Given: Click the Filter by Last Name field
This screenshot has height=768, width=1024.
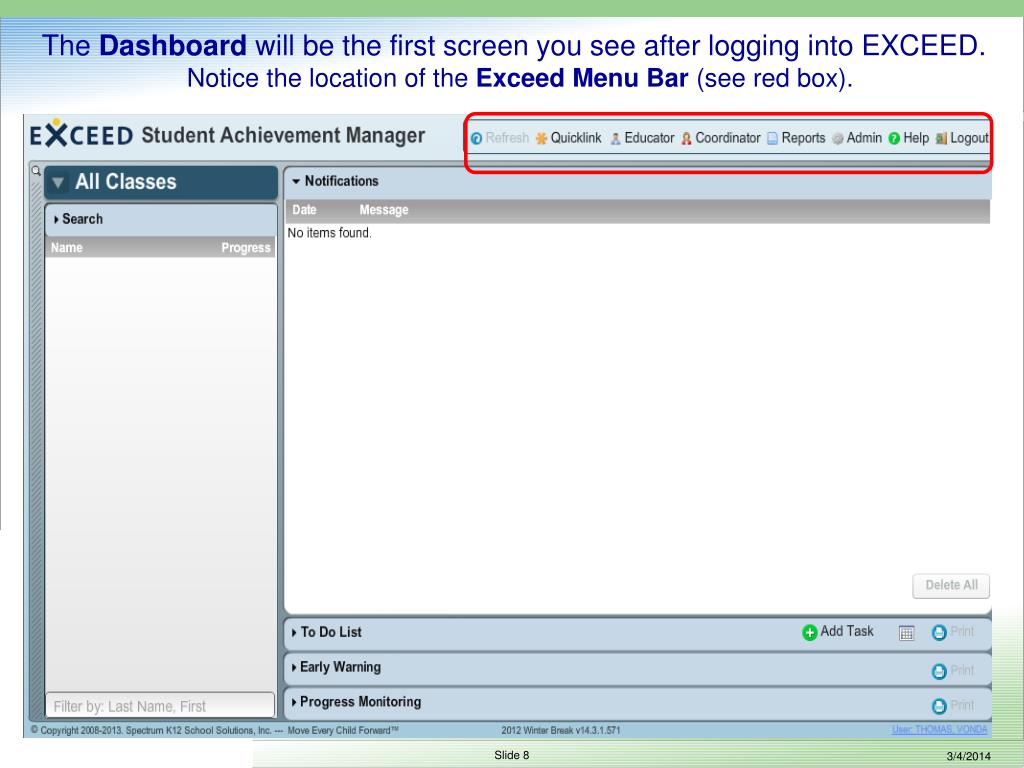Looking at the screenshot, I should tap(160, 706).
